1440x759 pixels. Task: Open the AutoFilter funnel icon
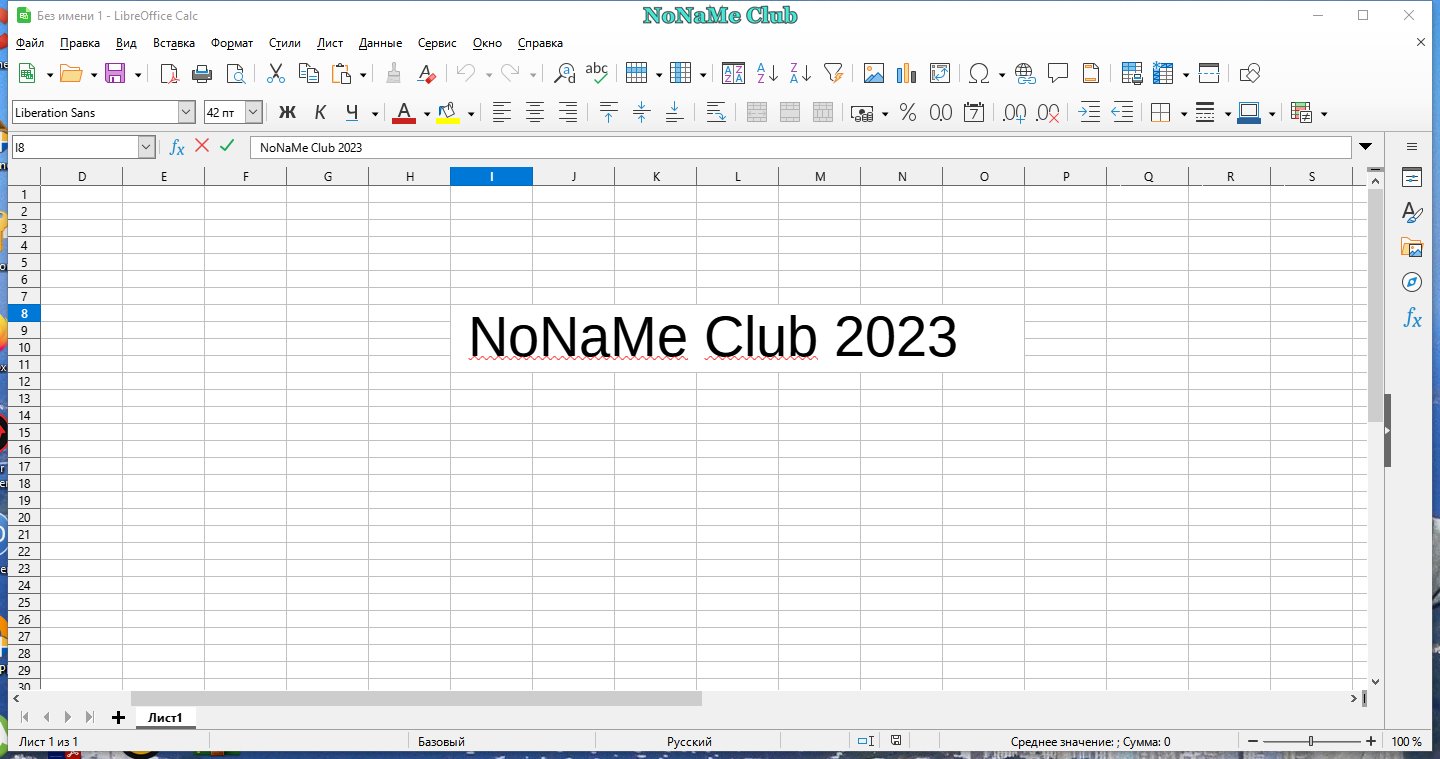tap(833, 73)
